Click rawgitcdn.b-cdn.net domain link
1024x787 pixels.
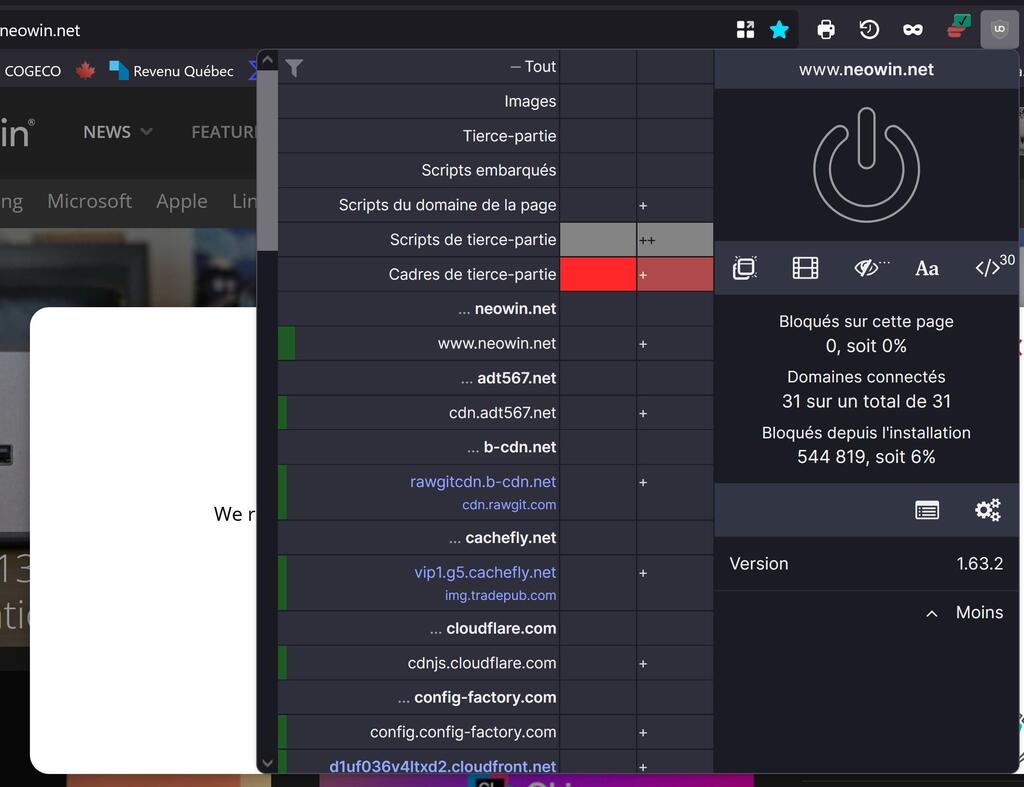click(x=483, y=482)
